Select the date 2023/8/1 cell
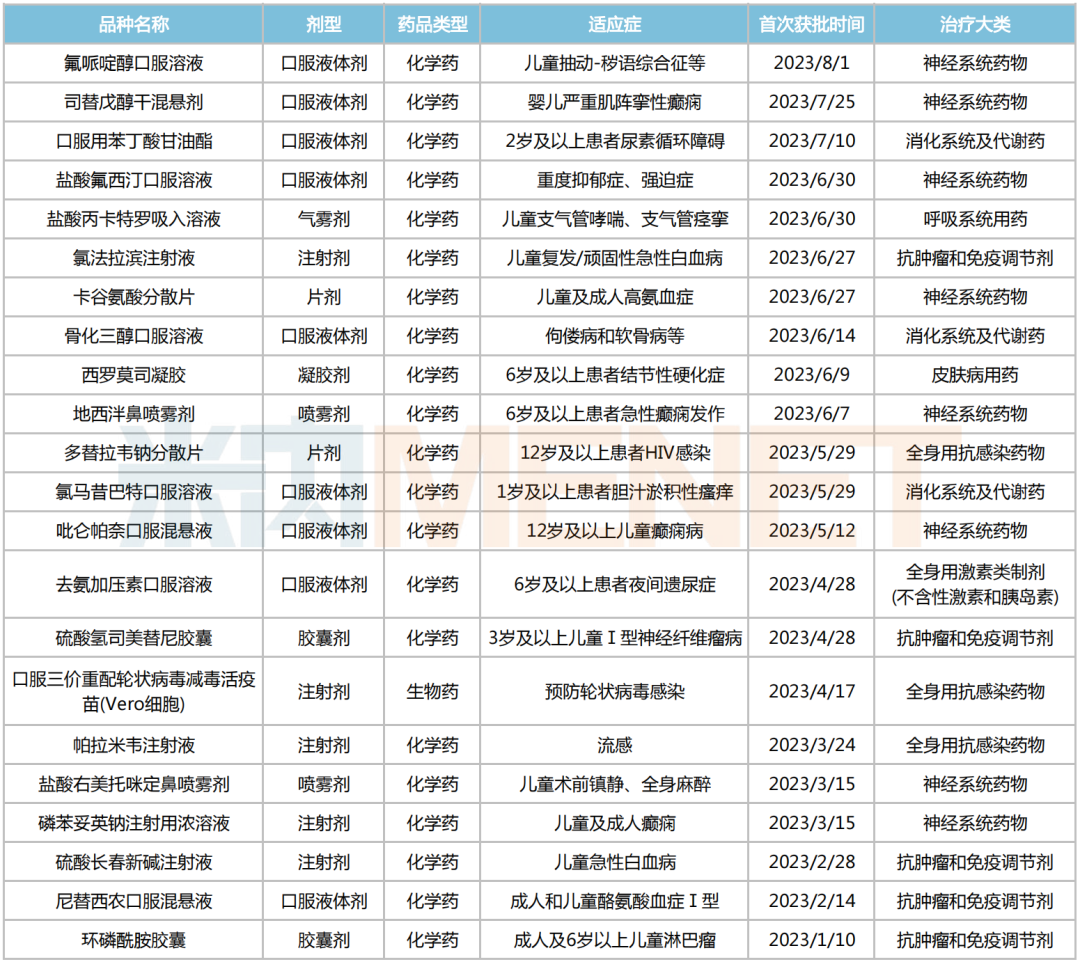1080x962 pixels. tap(807, 63)
